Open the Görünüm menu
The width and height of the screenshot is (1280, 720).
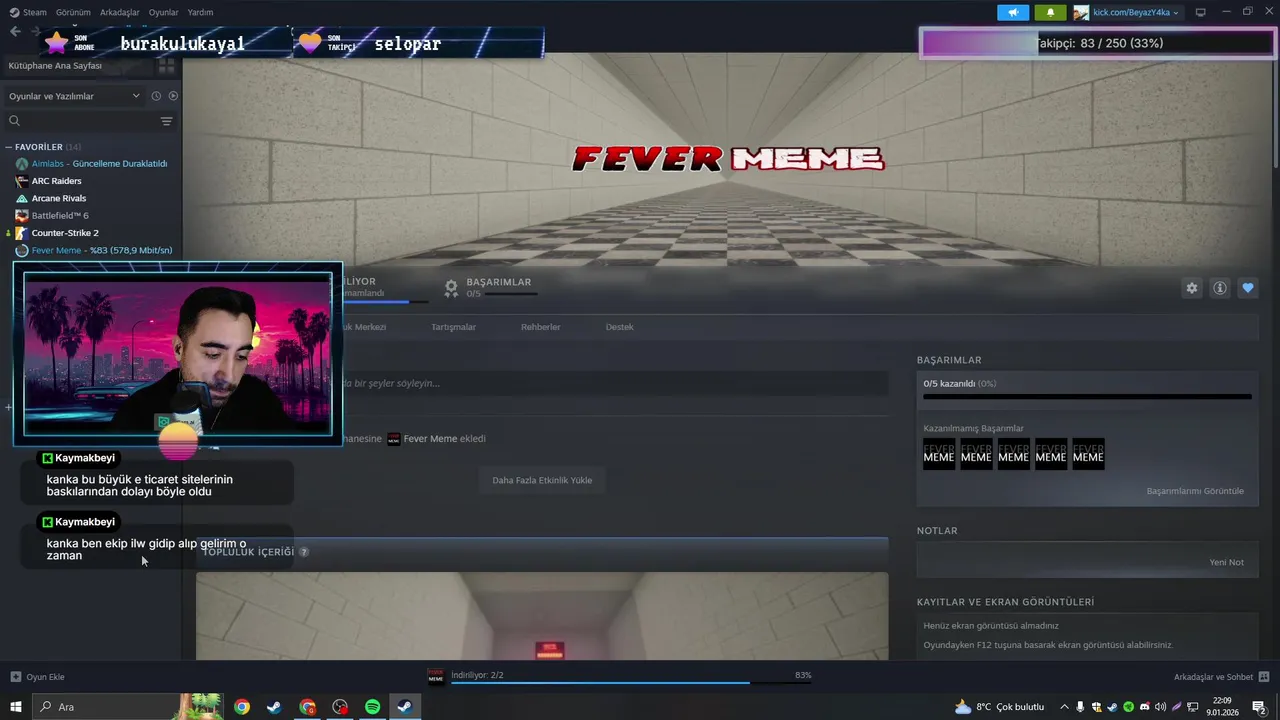[x=73, y=12]
